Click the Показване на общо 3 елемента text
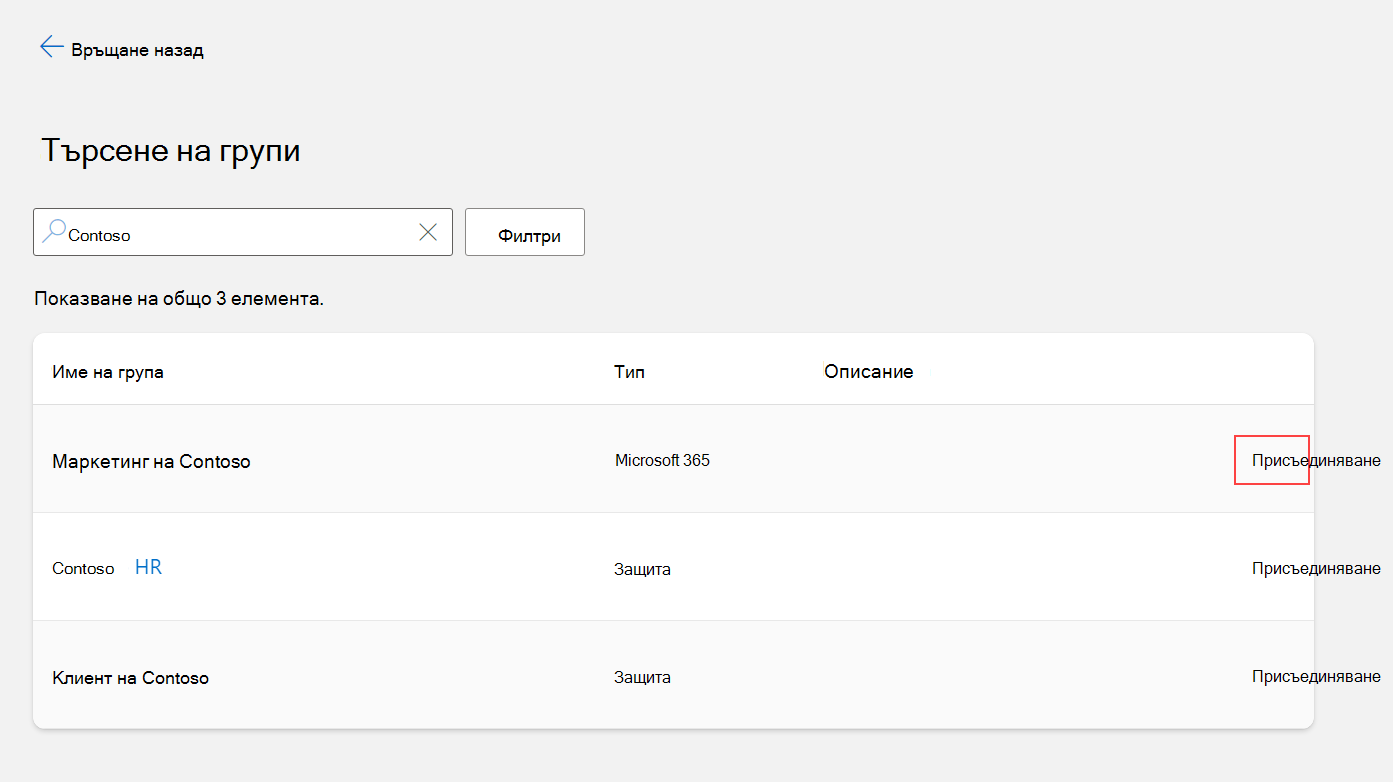Screen dimensions: 1393x782 [179, 298]
